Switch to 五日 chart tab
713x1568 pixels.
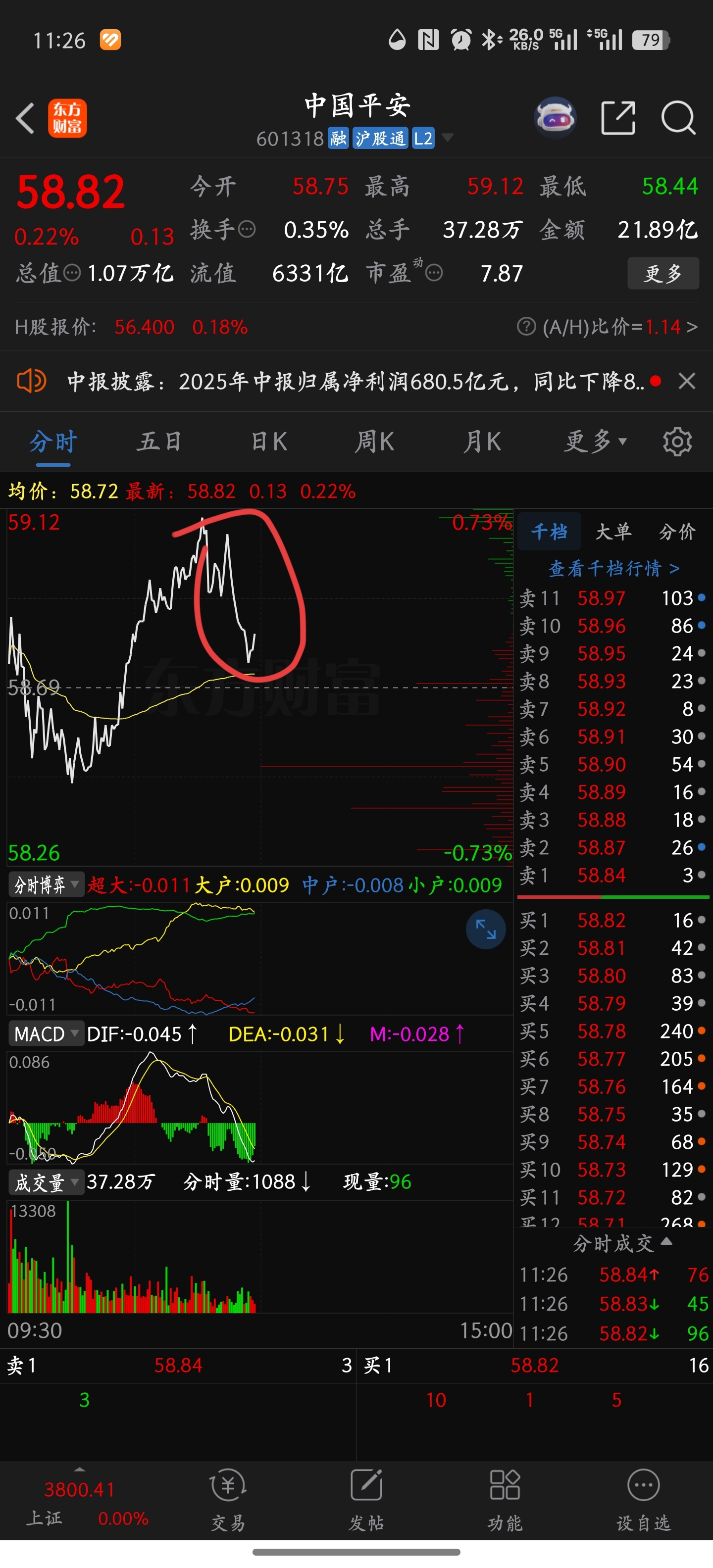(159, 441)
